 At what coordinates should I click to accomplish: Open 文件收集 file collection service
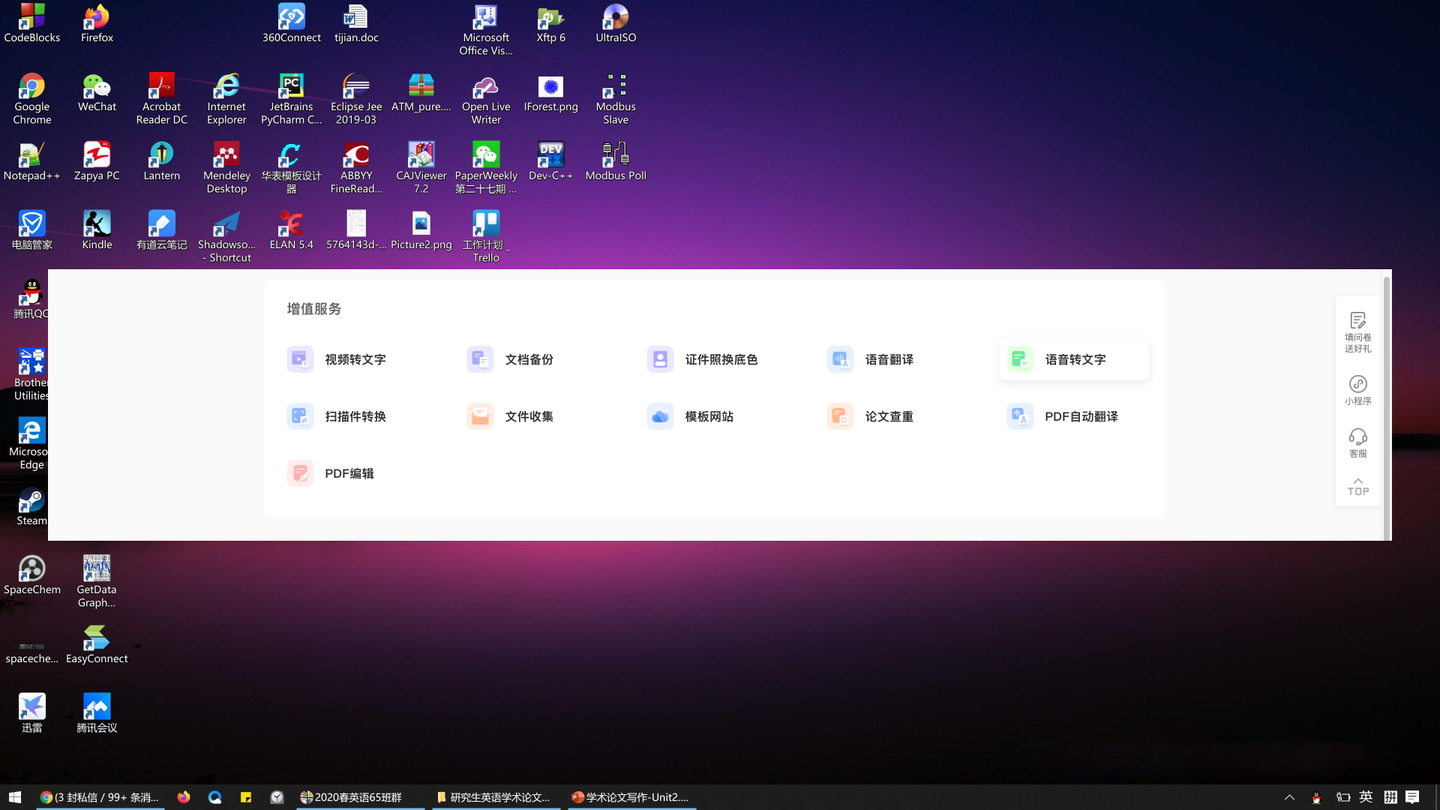tap(511, 416)
